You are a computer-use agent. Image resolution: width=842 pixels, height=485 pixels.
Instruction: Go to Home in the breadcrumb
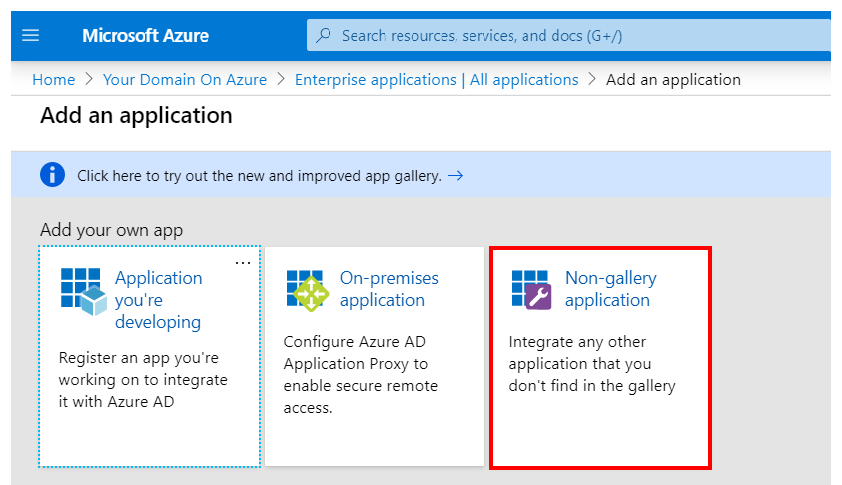tap(53, 79)
